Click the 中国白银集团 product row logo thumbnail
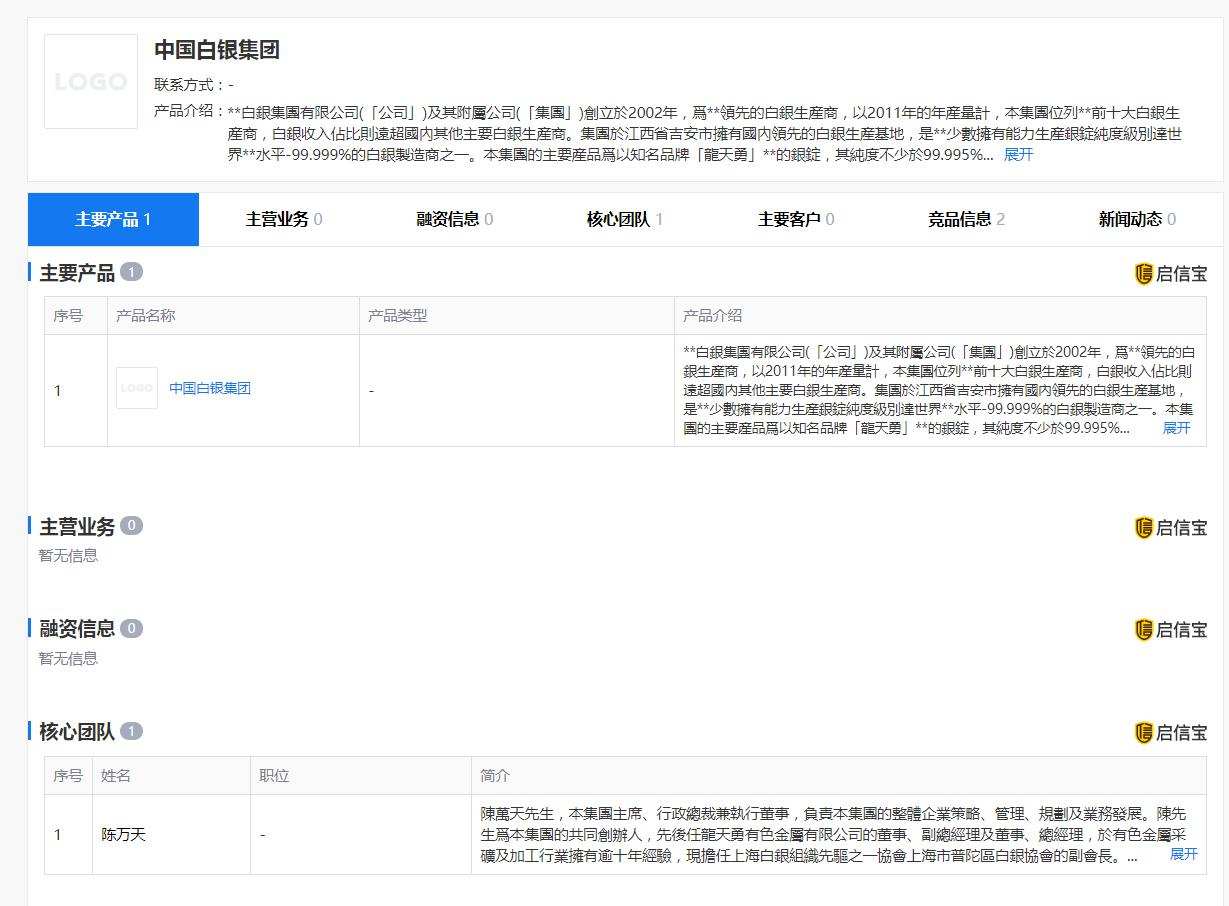 point(137,388)
